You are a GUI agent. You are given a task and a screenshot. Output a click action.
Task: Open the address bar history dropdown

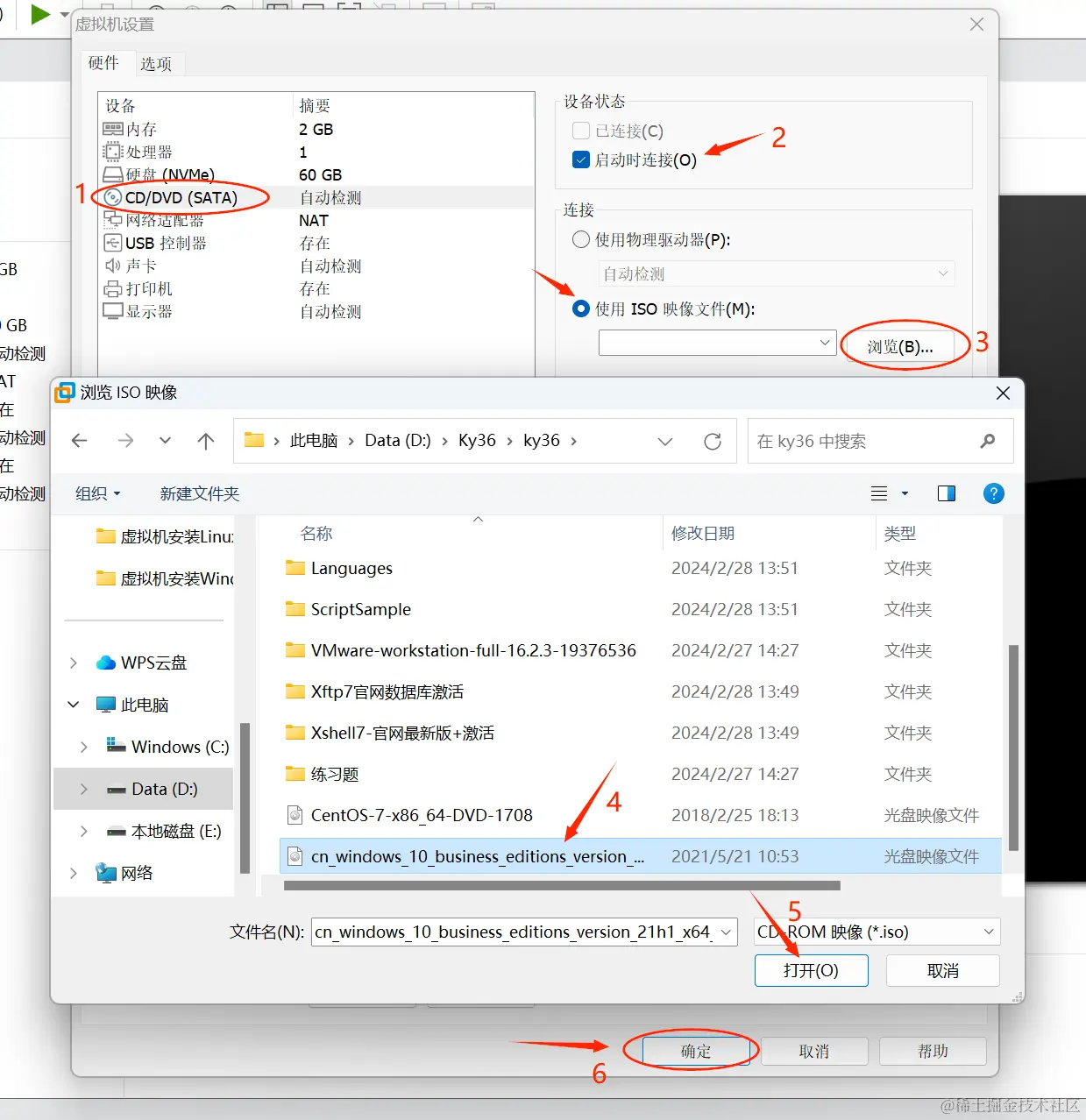(665, 441)
